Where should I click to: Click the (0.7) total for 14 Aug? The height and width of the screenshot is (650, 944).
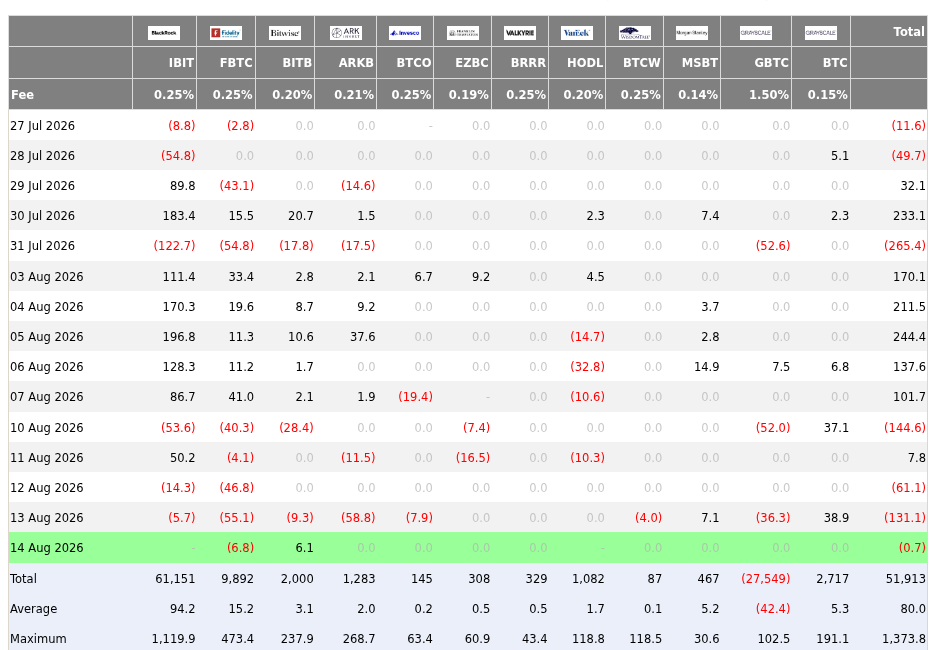[912, 548]
